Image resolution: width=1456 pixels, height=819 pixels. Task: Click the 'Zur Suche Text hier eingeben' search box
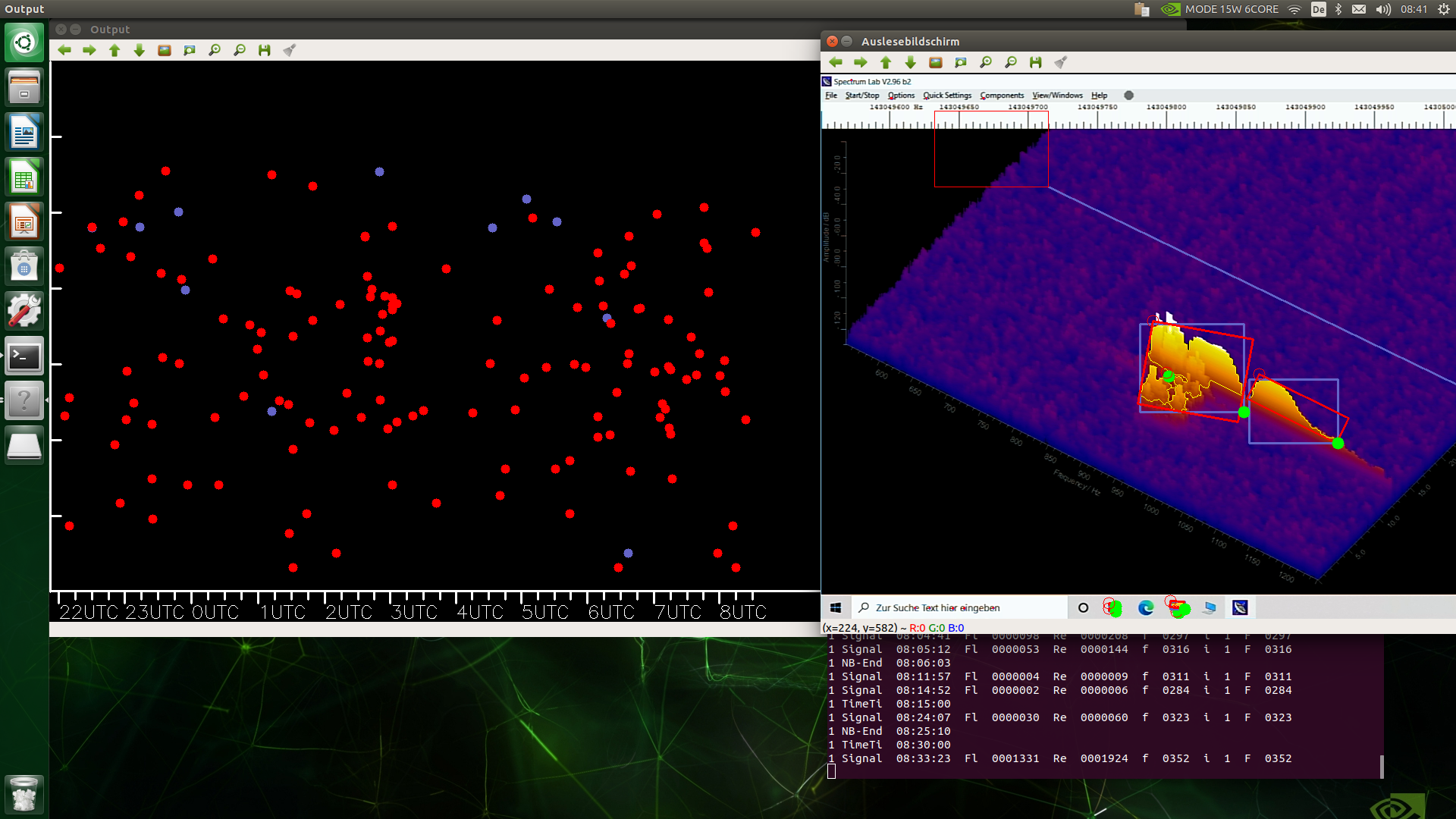[959, 607]
